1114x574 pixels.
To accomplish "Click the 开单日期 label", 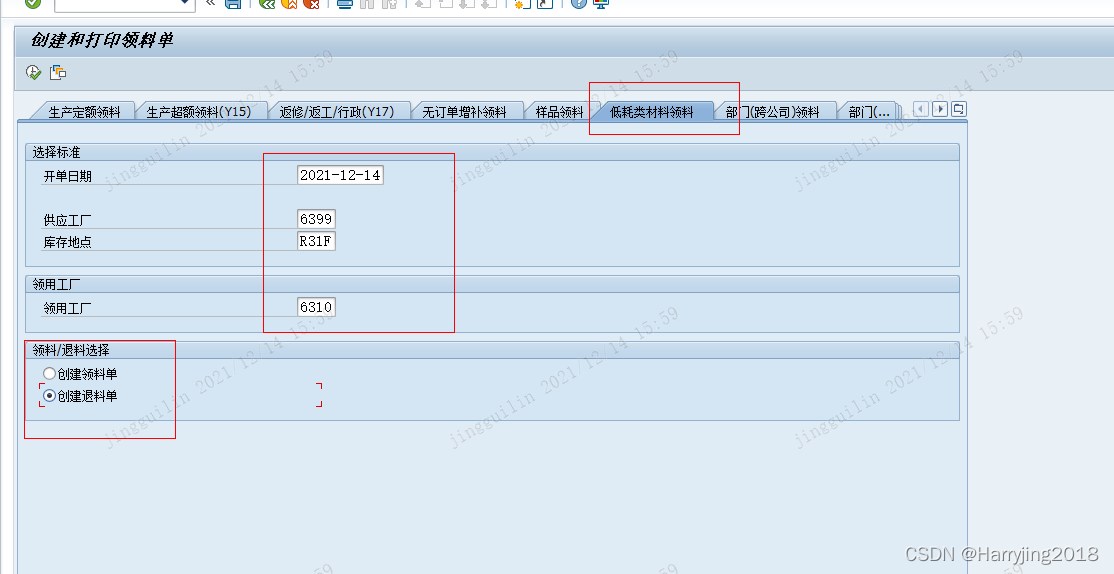I will (67, 176).
